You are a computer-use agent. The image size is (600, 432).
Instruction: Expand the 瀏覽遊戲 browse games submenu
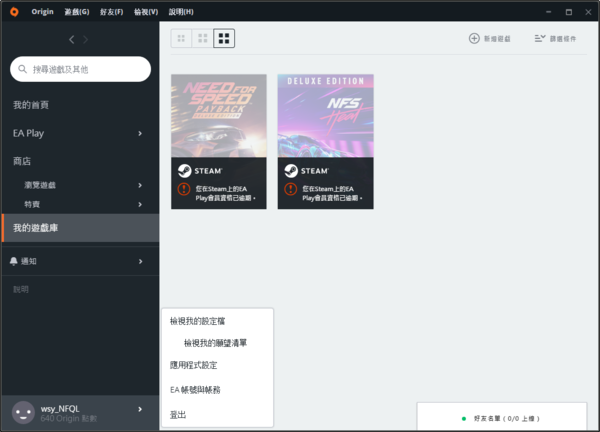[x=140, y=185]
